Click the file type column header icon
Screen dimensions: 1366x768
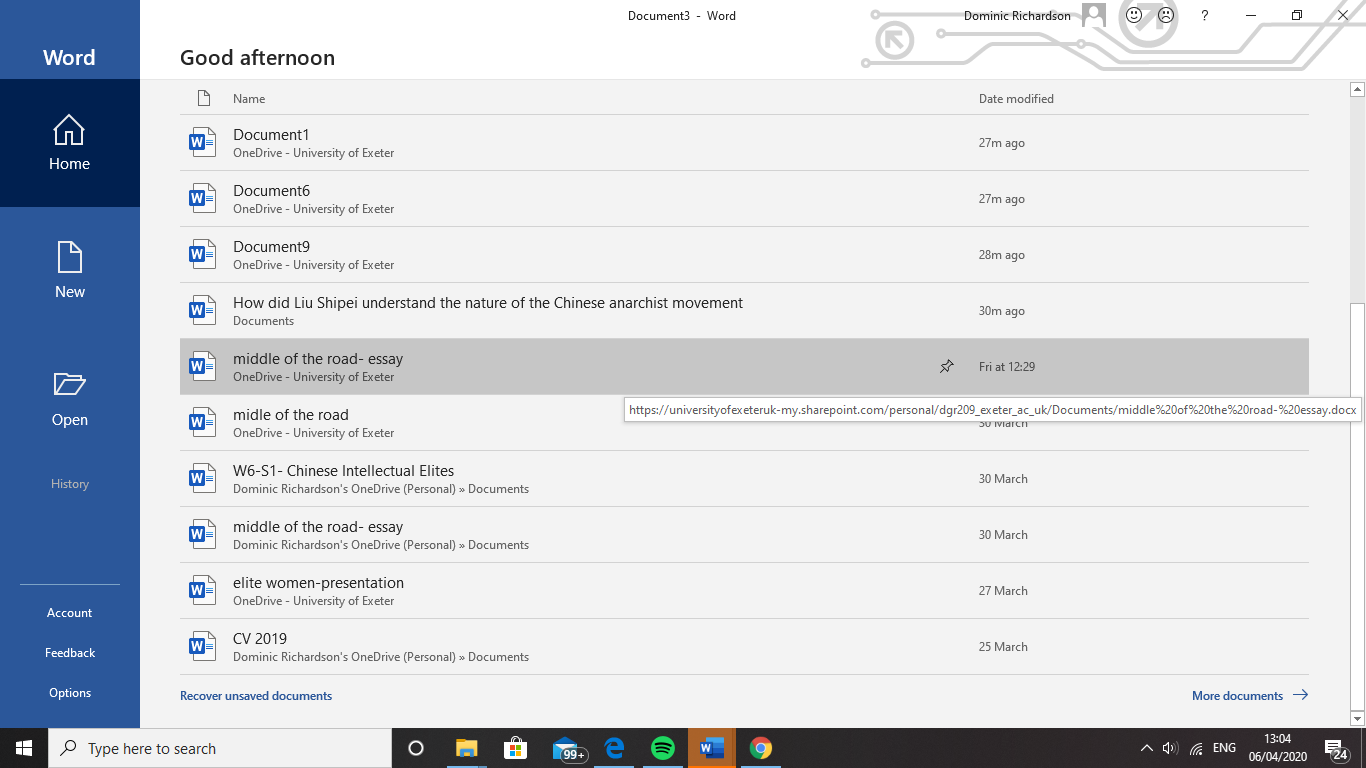coord(204,98)
